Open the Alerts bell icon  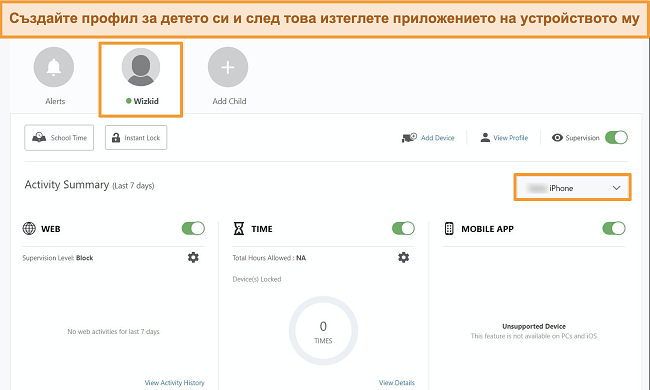[54, 67]
